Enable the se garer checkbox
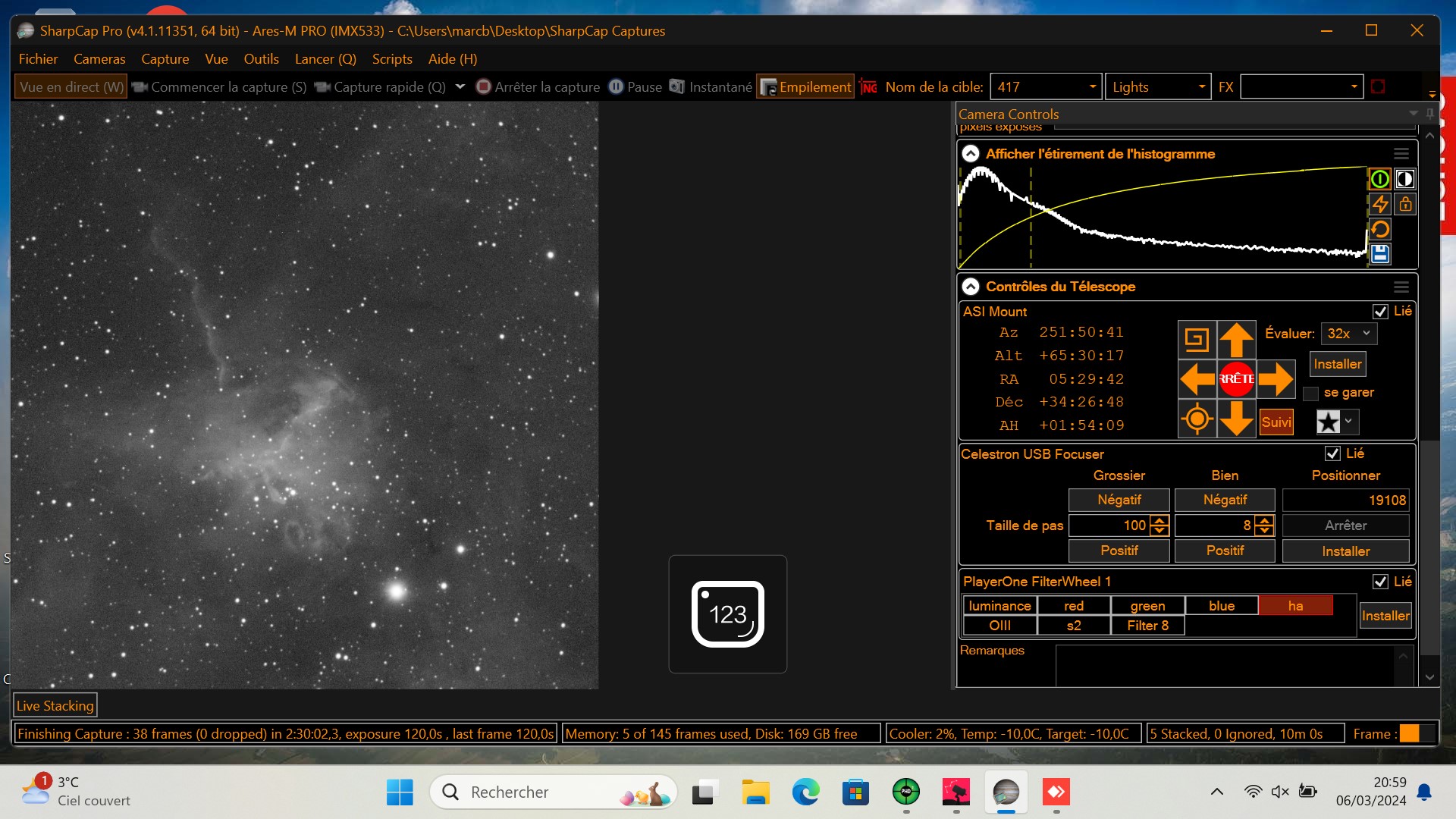The image size is (1456, 819). pyautogui.click(x=1310, y=393)
